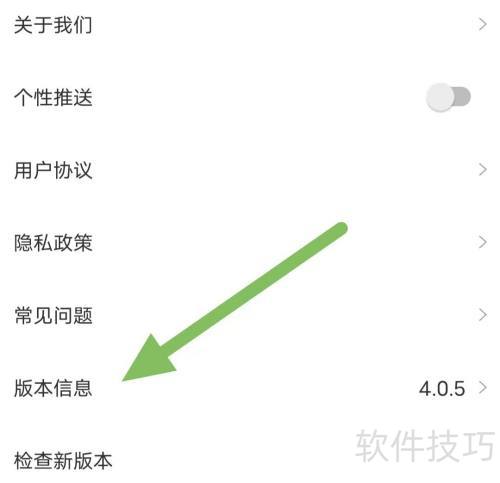
Task: Tap the chevron beside 关于我们
Action: coord(483,25)
